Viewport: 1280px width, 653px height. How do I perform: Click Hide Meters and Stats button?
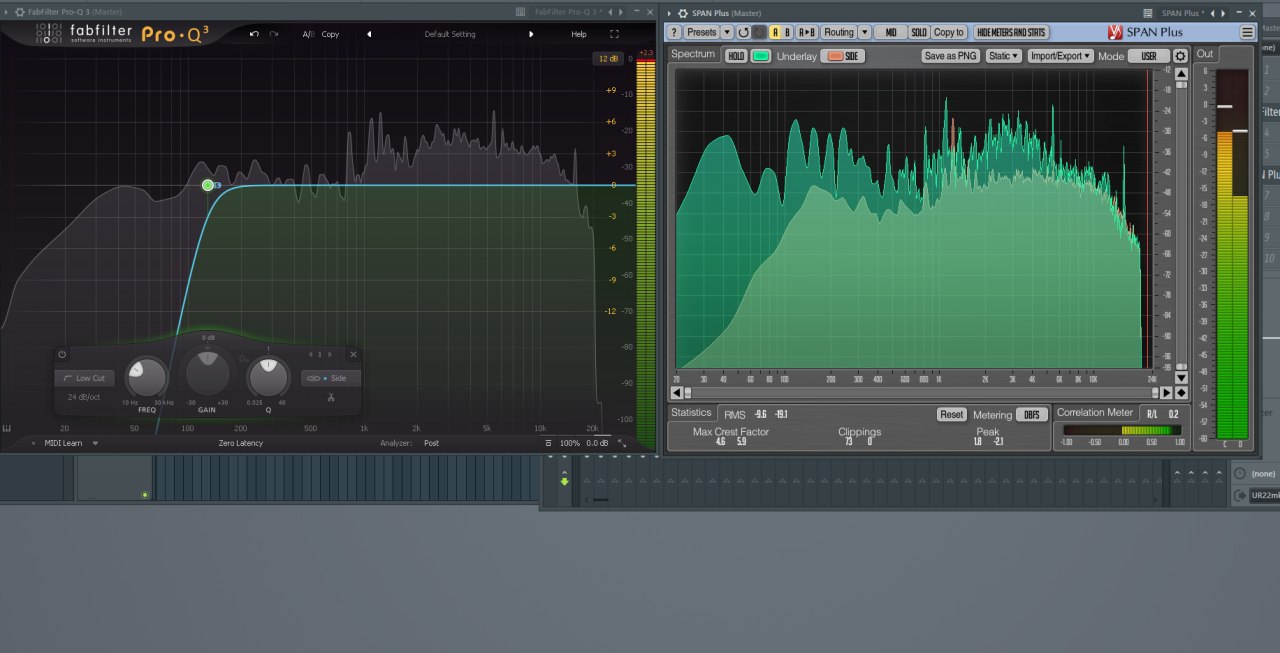coord(1012,32)
